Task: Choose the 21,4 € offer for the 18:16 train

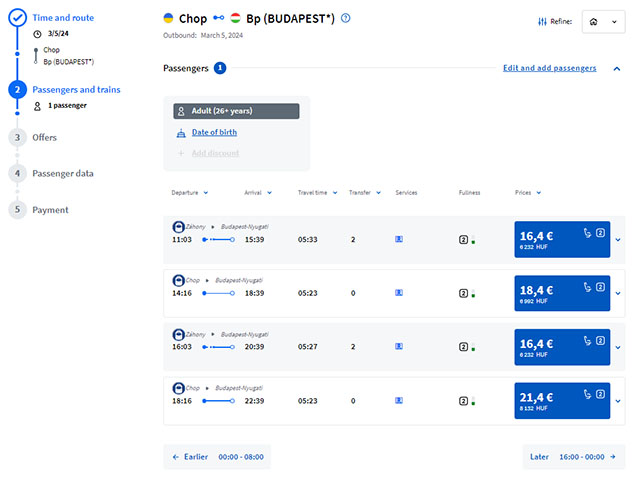Action: [x=562, y=401]
